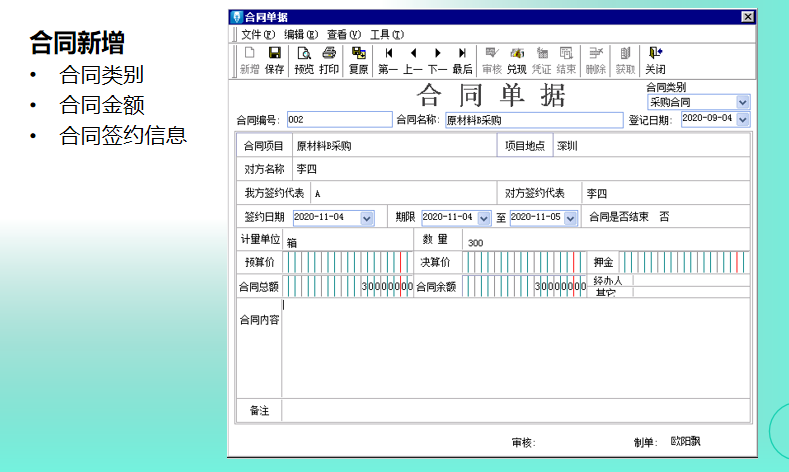The image size is (789, 472).
Task: Click the 合同单据 form heading
Action: (x=492, y=95)
